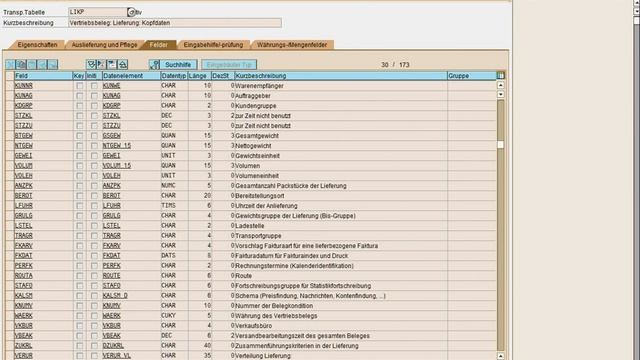The image size is (640, 360).
Task: Toggle the Key checkbox for field VOLUM
Action: point(80,166)
